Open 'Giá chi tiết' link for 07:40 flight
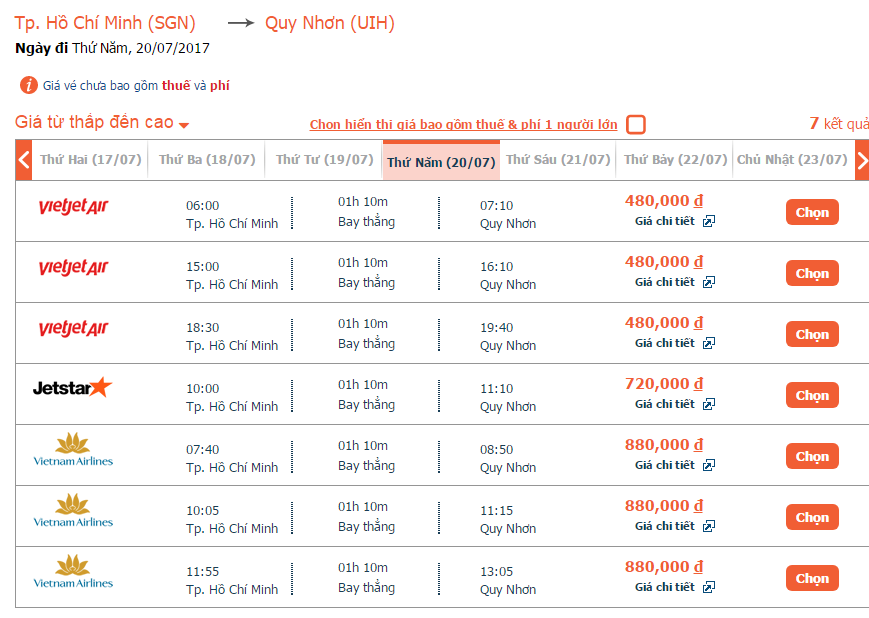 point(664,465)
